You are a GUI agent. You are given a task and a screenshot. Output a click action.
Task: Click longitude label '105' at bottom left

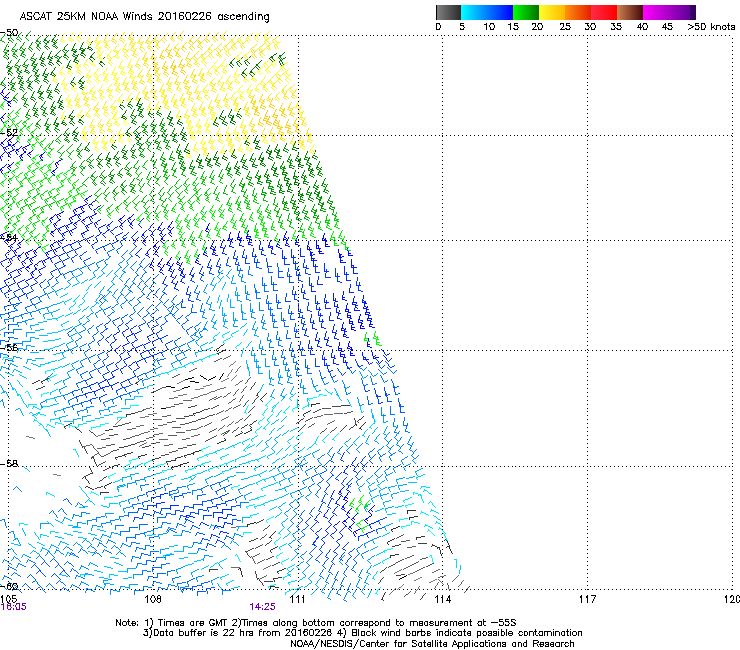[8, 599]
